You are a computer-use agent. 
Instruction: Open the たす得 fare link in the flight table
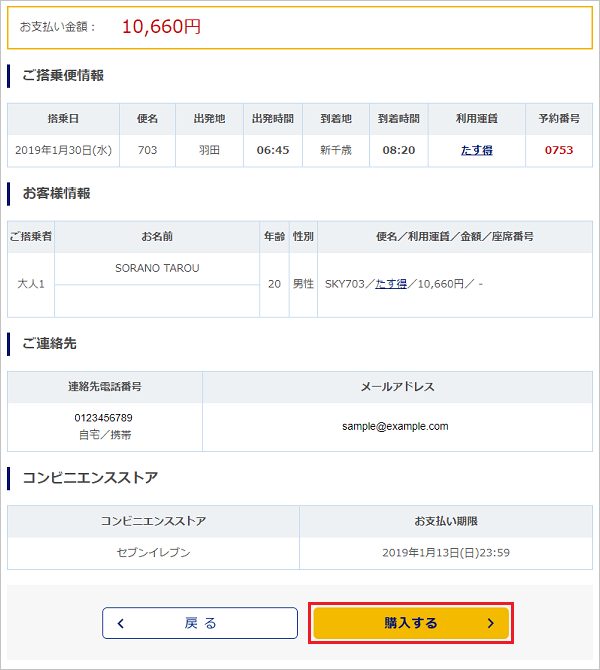[x=476, y=150]
